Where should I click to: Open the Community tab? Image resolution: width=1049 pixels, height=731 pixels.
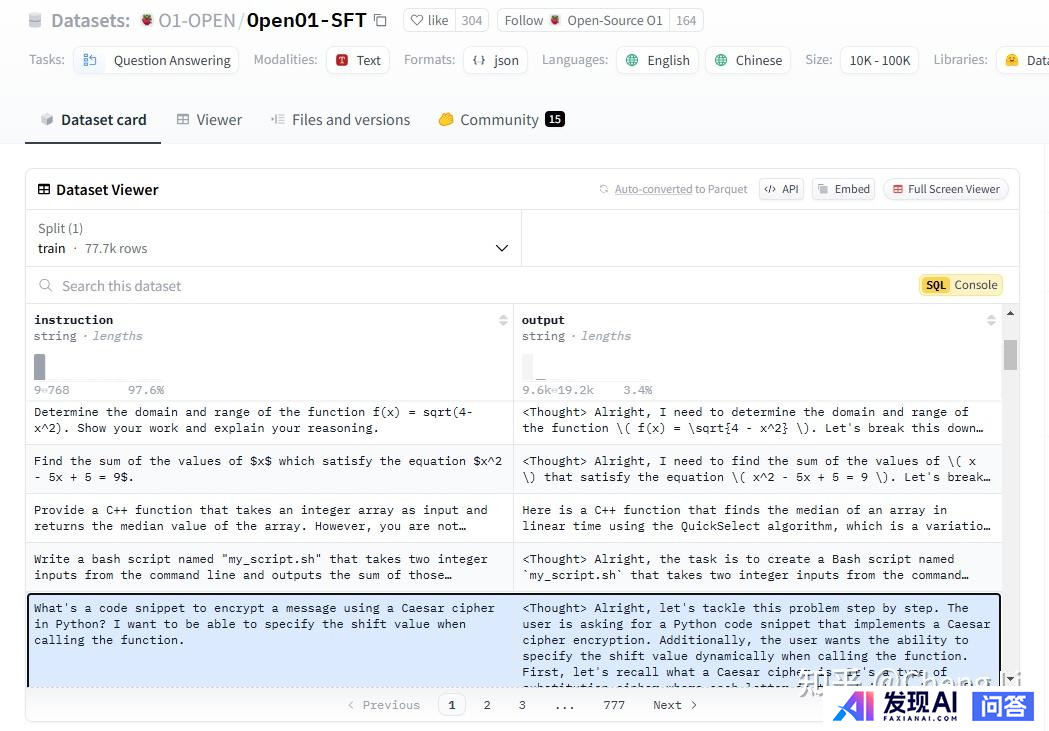click(500, 119)
